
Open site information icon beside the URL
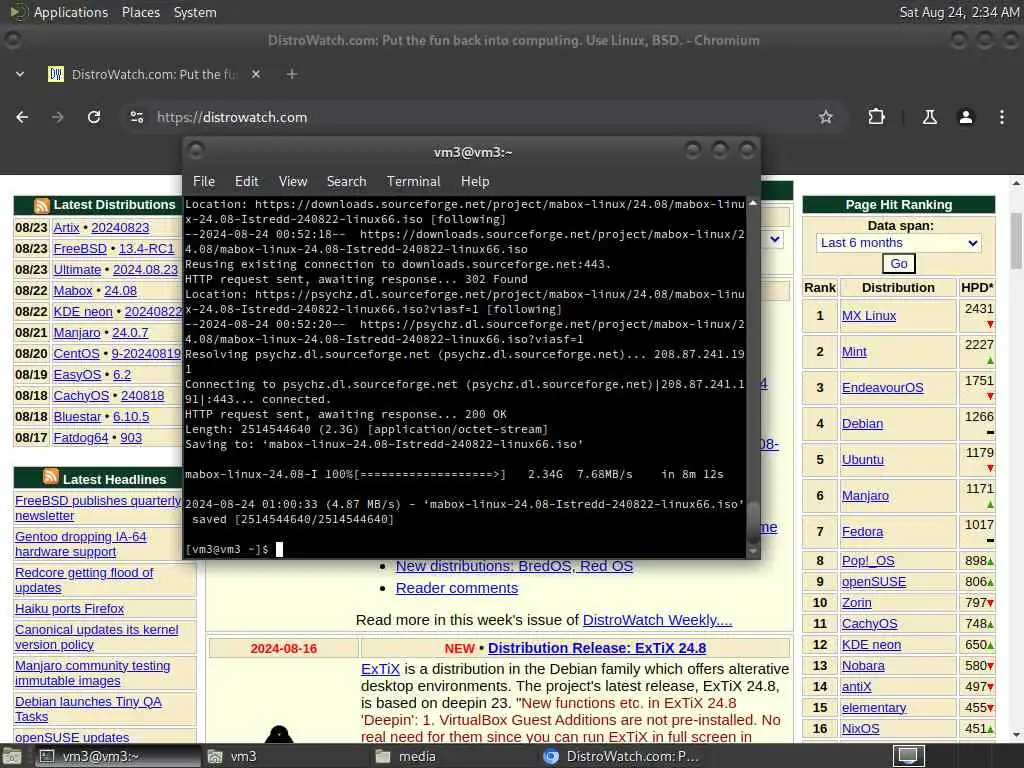click(x=136, y=117)
